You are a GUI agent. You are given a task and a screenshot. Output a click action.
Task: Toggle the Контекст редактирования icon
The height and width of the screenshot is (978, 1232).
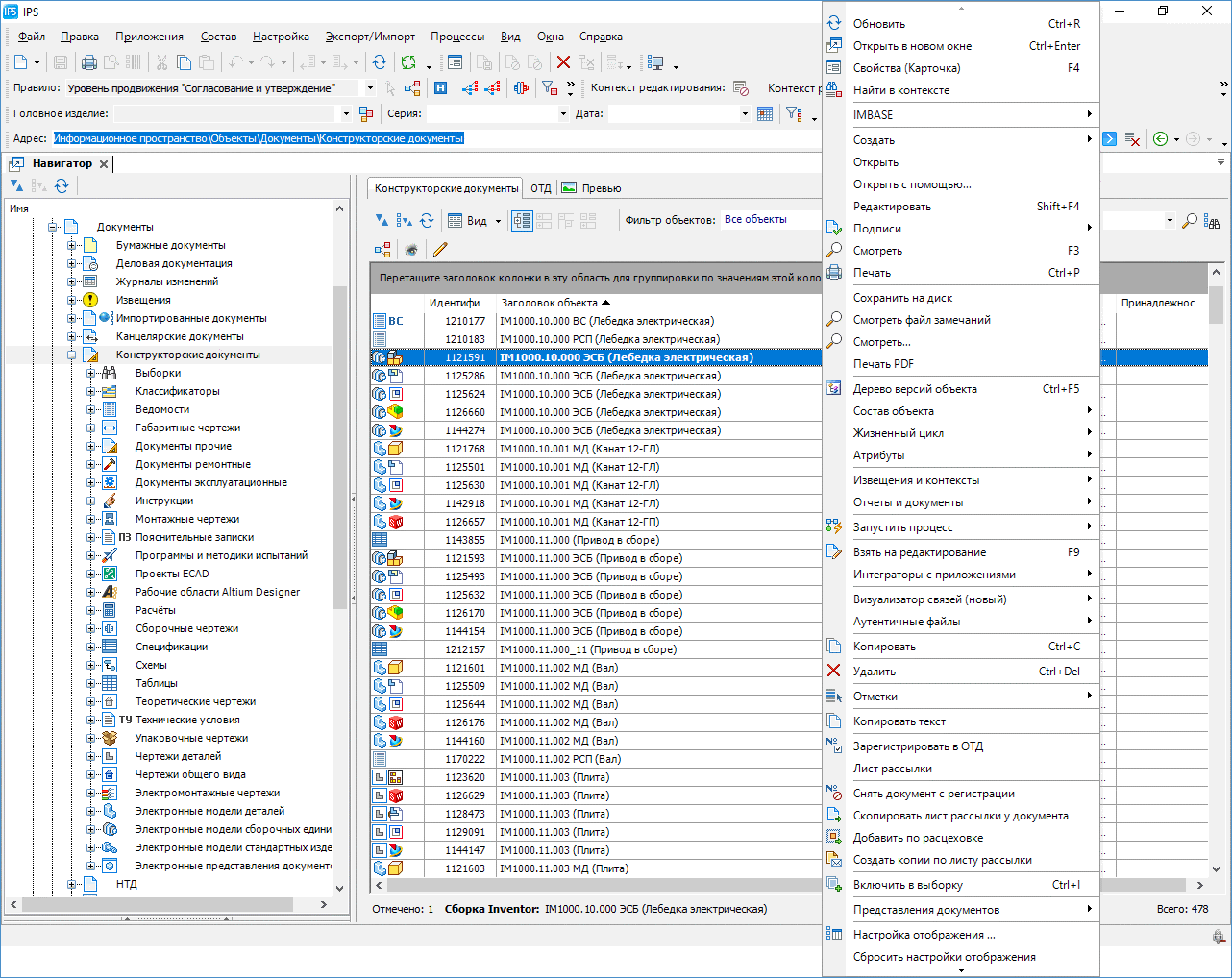[x=741, y=88]
